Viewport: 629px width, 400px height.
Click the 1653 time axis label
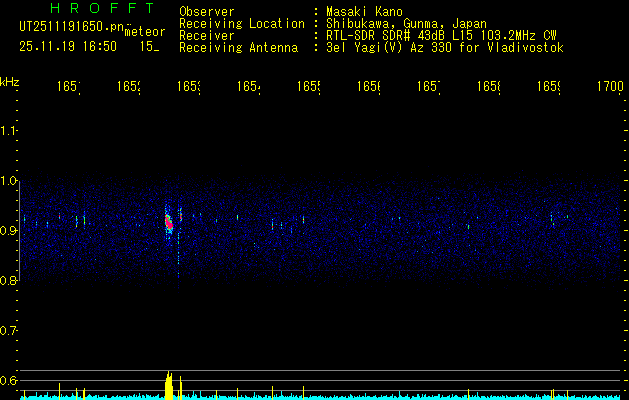(189, 86)
